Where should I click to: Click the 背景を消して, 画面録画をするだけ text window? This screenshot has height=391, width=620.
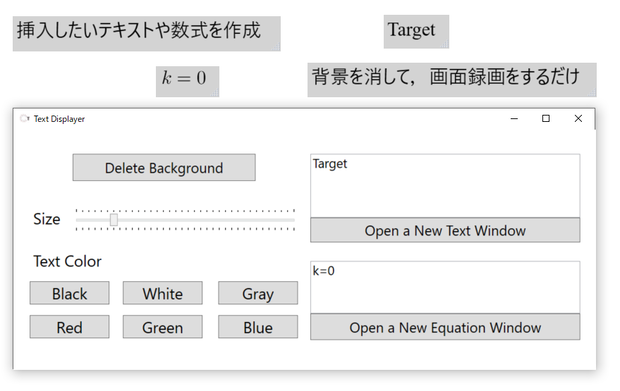(452, 79)
